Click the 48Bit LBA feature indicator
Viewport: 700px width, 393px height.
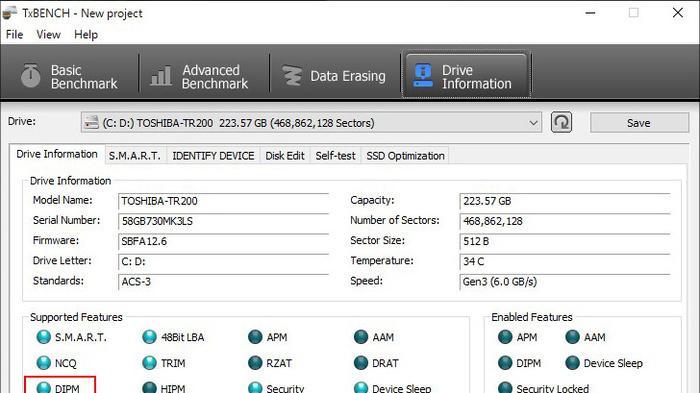(x=149, y=337)
